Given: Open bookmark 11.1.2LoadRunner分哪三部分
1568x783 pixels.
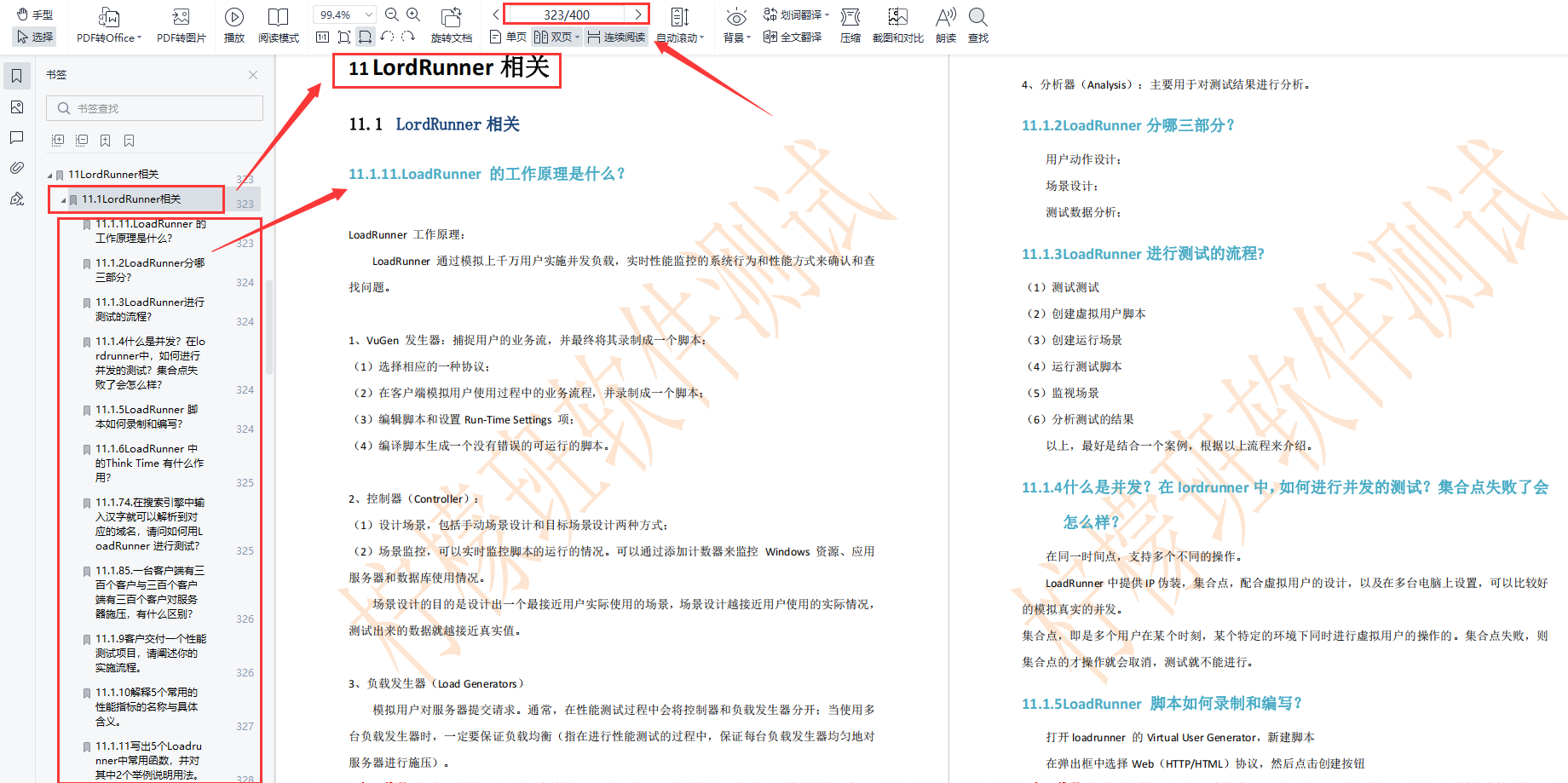Looking at the screenshot, I should (x=150, y=270).
